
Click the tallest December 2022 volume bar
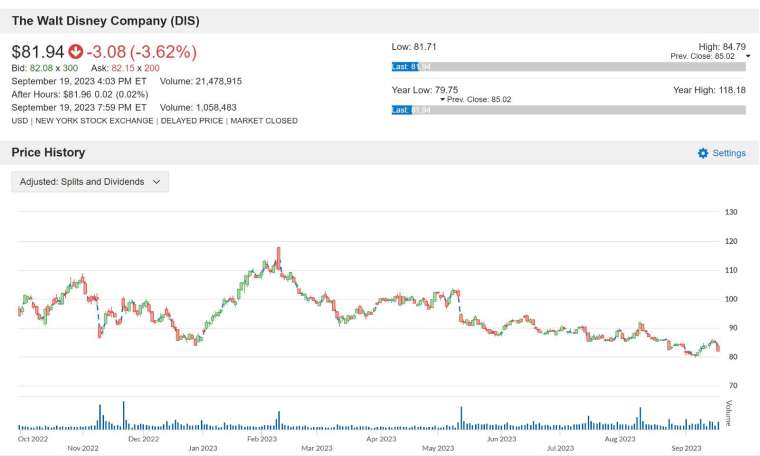pos(124,416)
